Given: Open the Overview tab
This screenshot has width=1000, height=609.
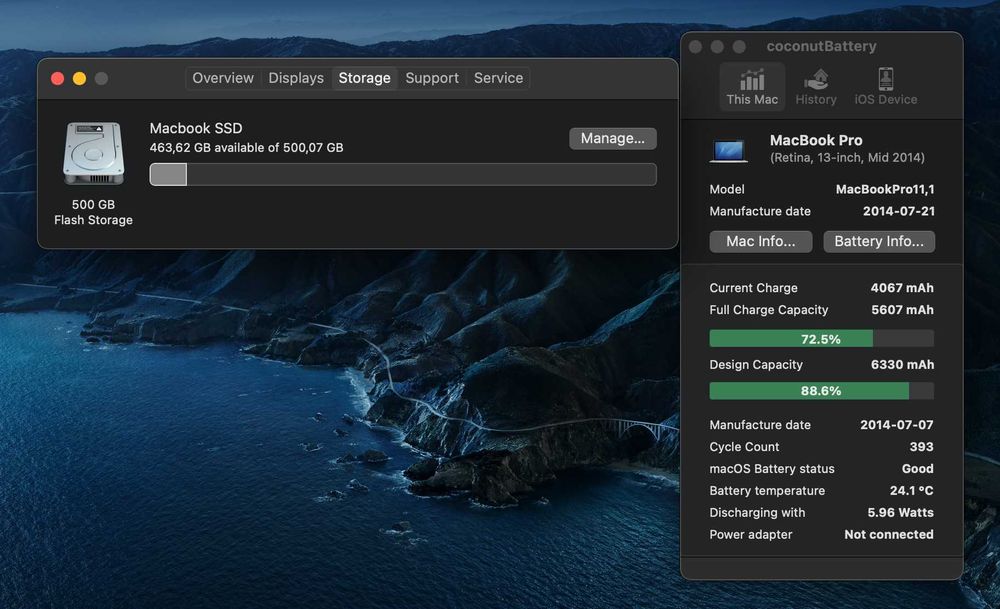Looking at the screenshot, I should coord(223,78).
